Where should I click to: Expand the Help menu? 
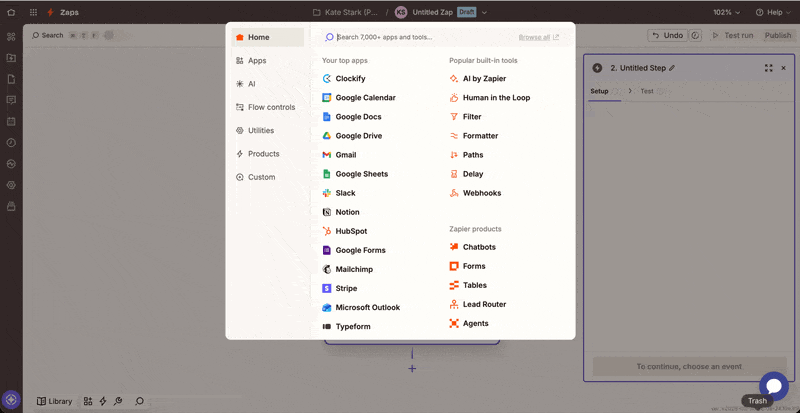click(773, 12)
